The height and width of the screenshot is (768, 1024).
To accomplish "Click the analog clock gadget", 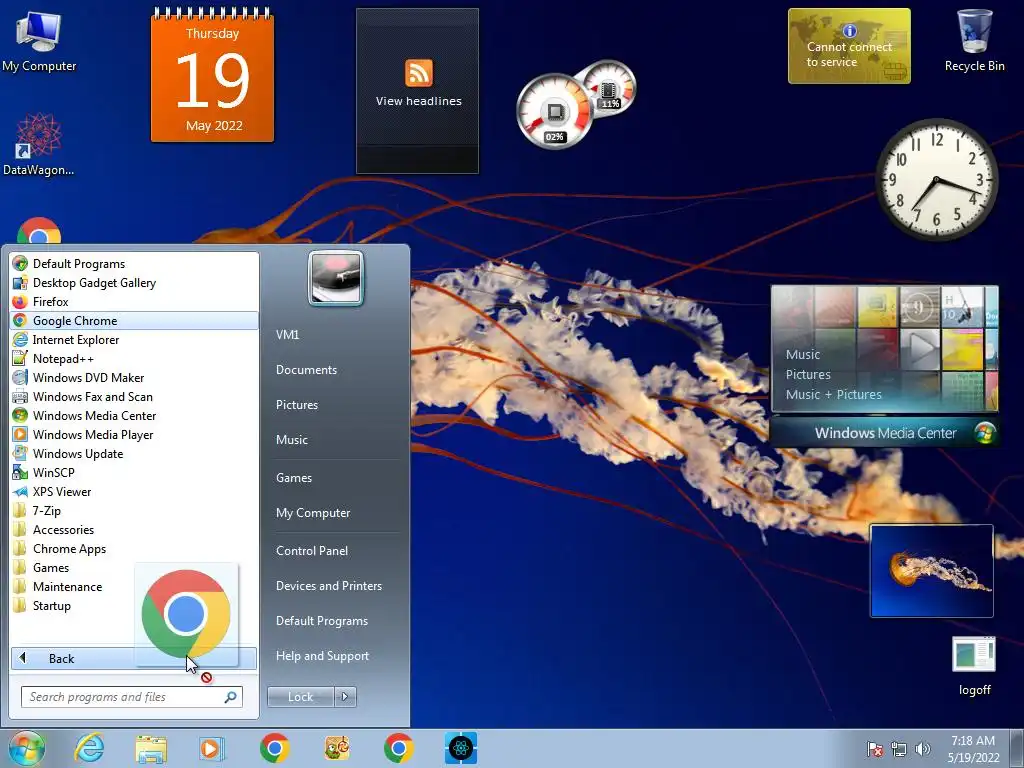I will pos(936,179).
